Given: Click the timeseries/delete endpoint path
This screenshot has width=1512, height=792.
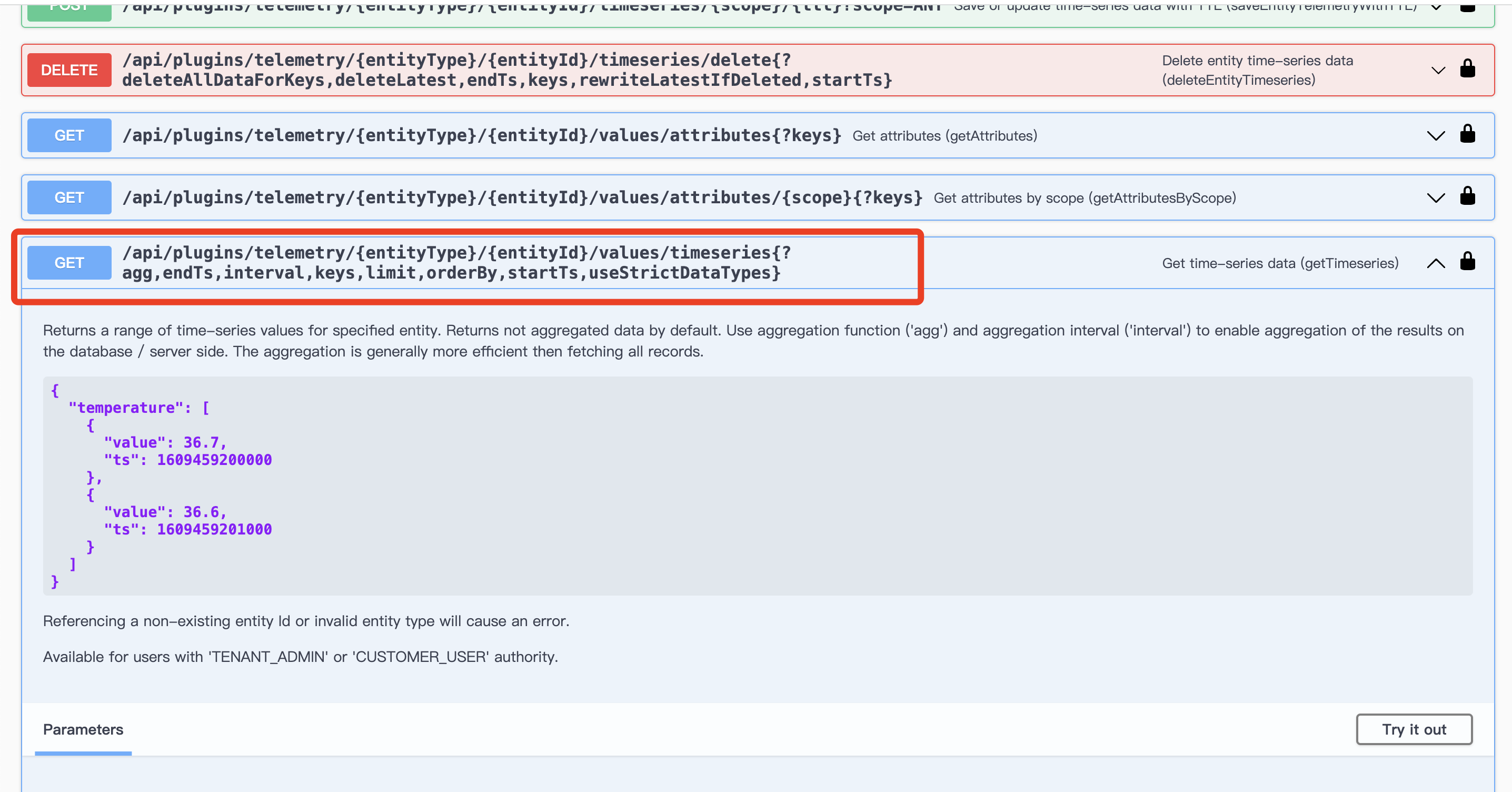Looking at the screenshot, I should [507, 70].
